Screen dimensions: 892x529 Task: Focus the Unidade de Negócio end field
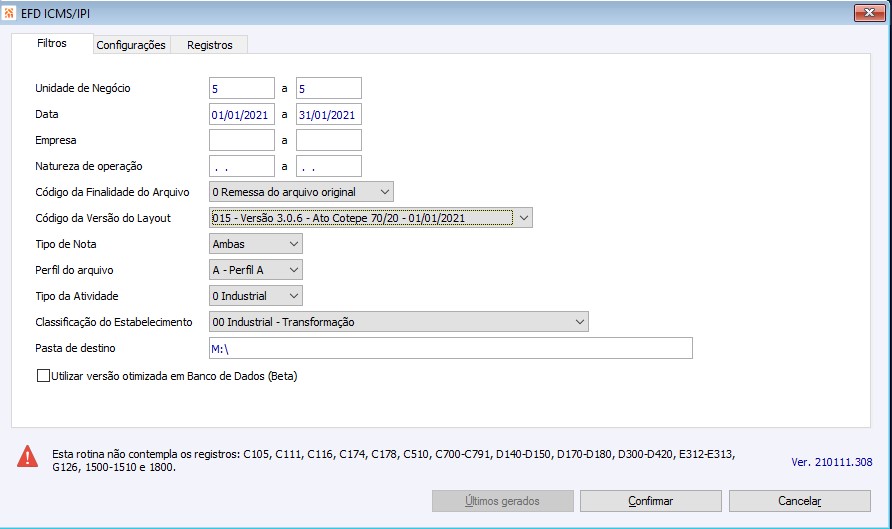point(329,88)
